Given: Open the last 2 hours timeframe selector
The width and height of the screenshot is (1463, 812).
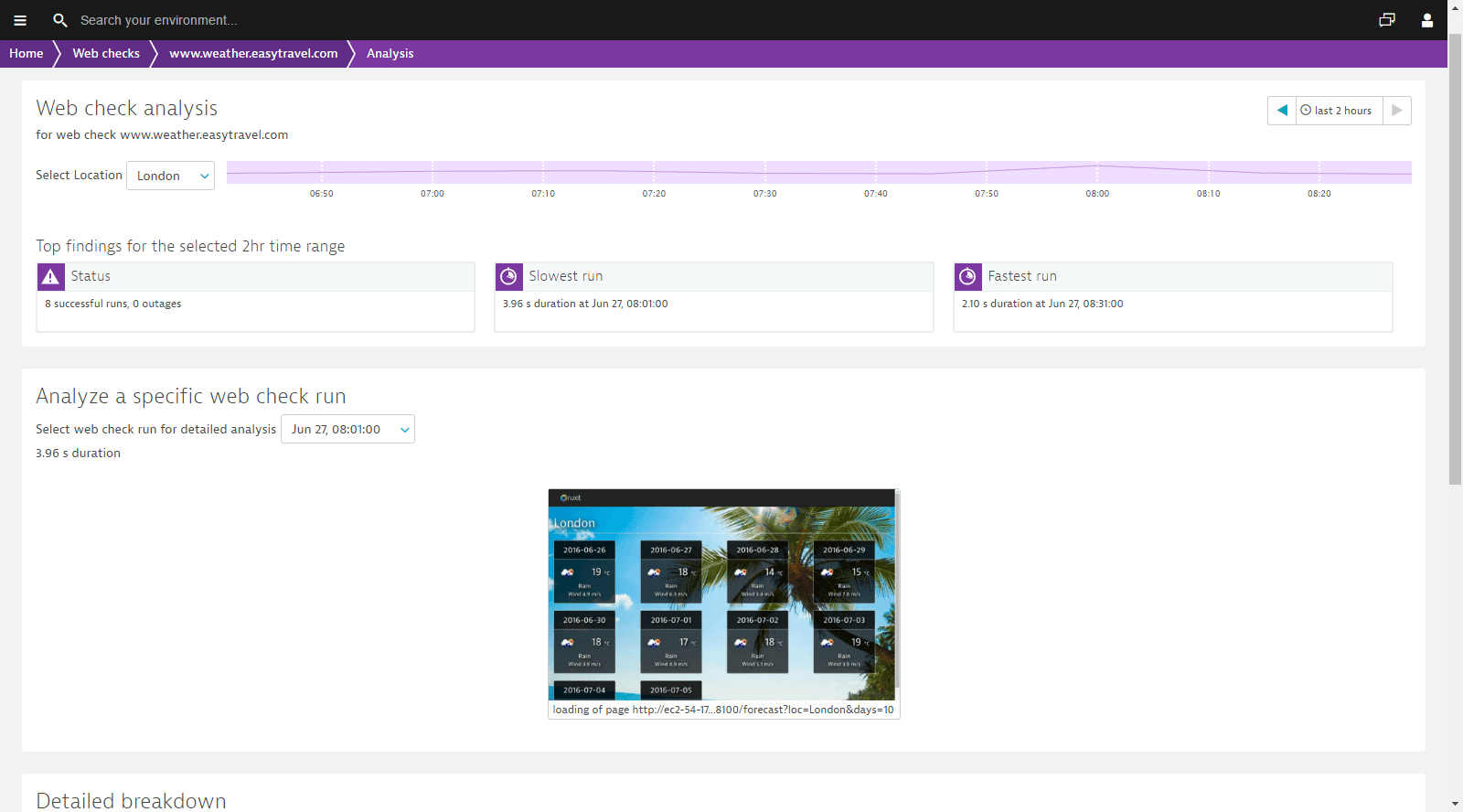Looking at the screenshot, I should pyautogui.click(x=1340, y=111).
